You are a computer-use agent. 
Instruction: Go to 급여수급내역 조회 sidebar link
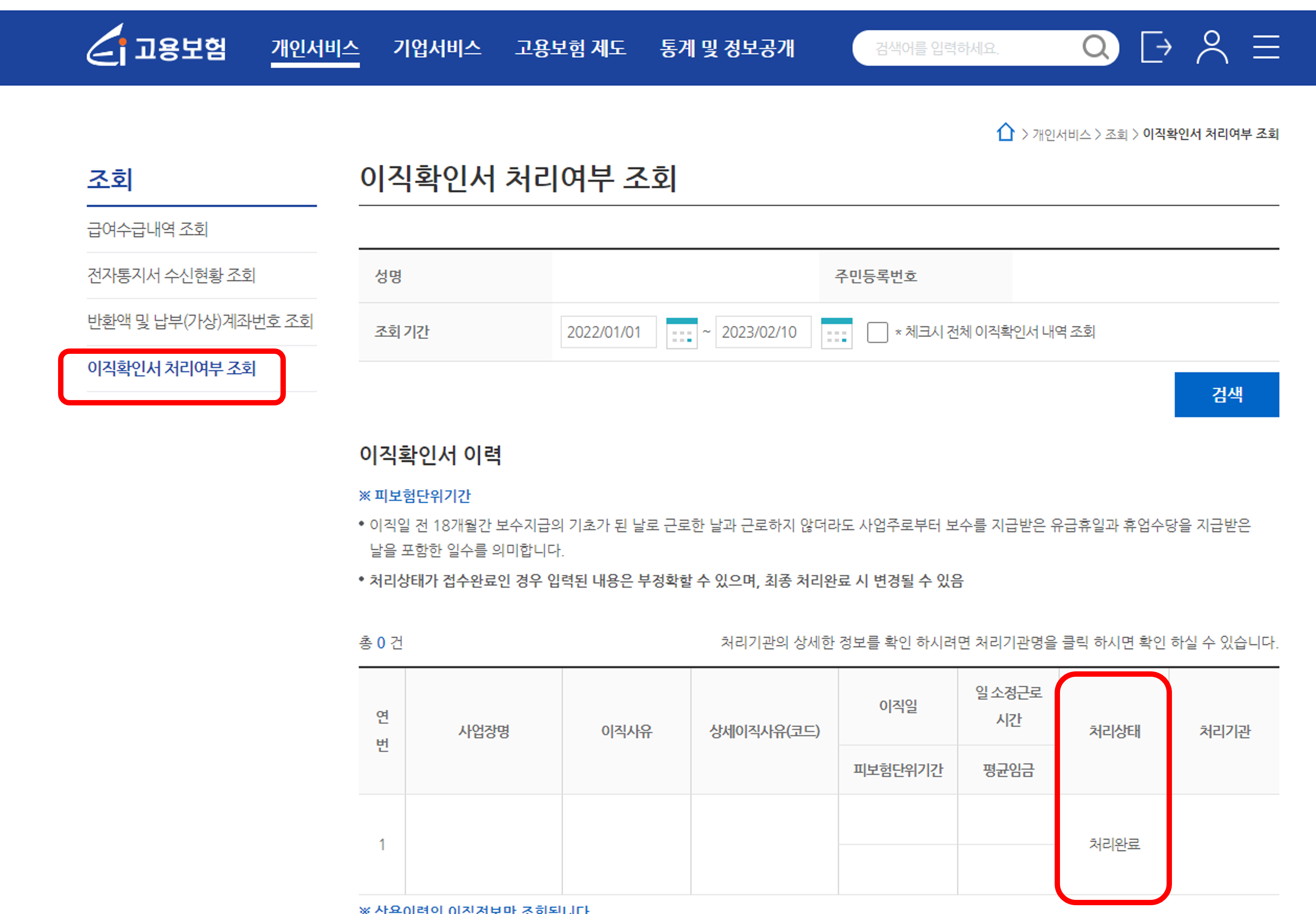[147, 230]
